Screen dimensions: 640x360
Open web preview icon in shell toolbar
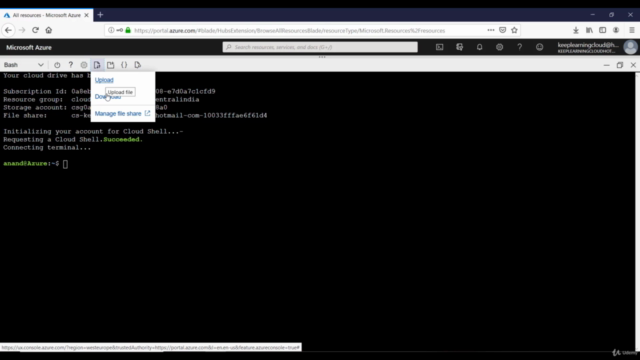click(138, 65)
